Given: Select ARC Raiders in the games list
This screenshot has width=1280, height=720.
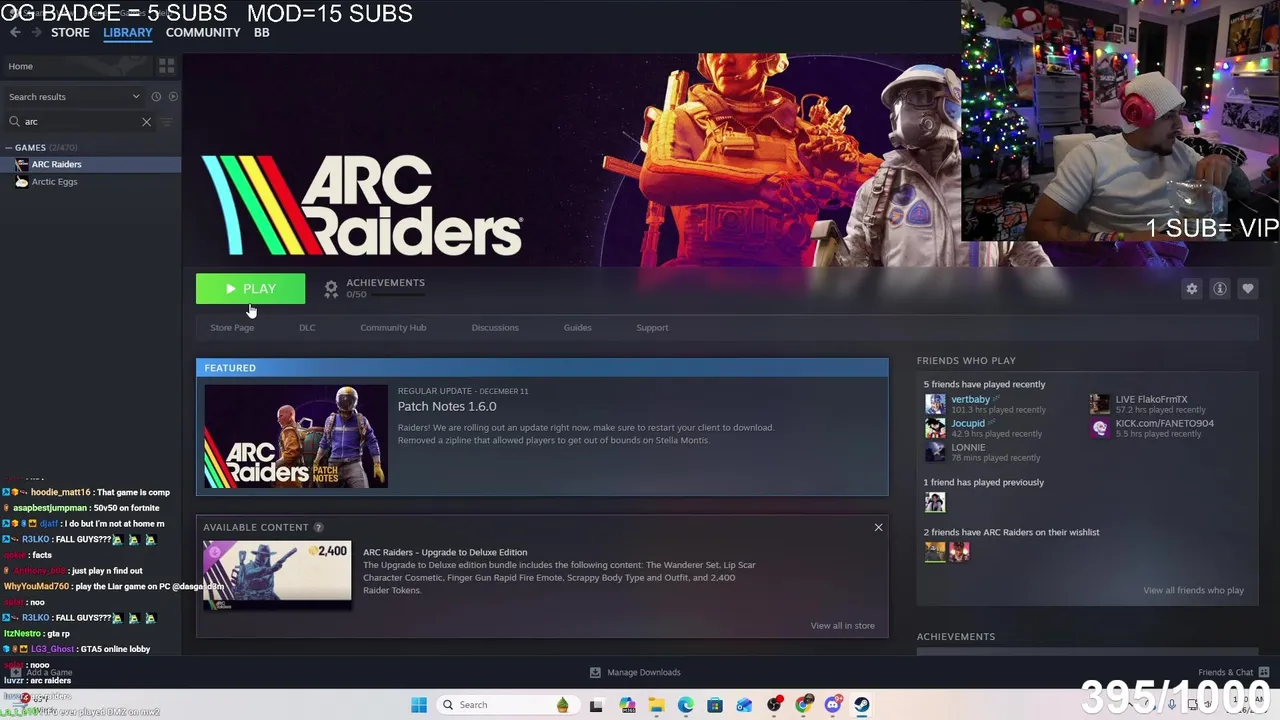Looking at the screenshot, I should (x=91, y=164).
